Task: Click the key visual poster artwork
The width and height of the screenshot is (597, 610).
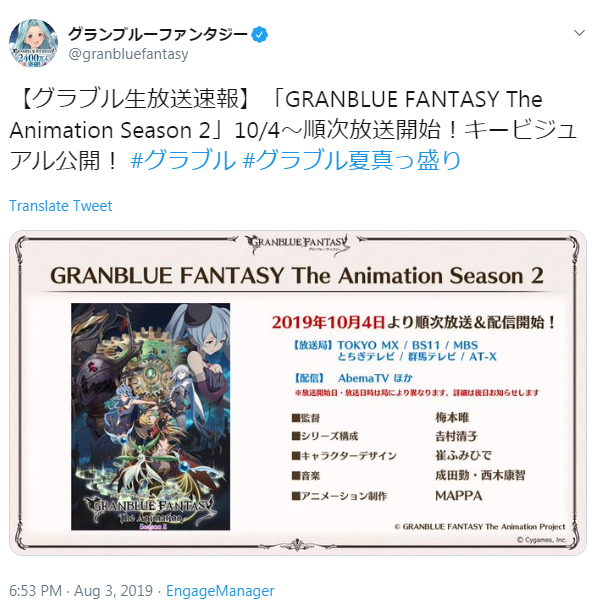Action: 151,417
